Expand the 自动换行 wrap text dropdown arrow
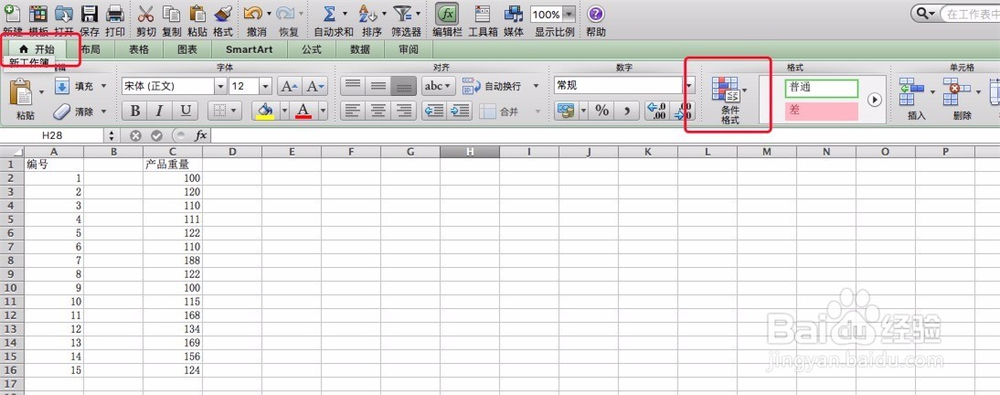The image size is (1000, 395). tap(536, 86)
